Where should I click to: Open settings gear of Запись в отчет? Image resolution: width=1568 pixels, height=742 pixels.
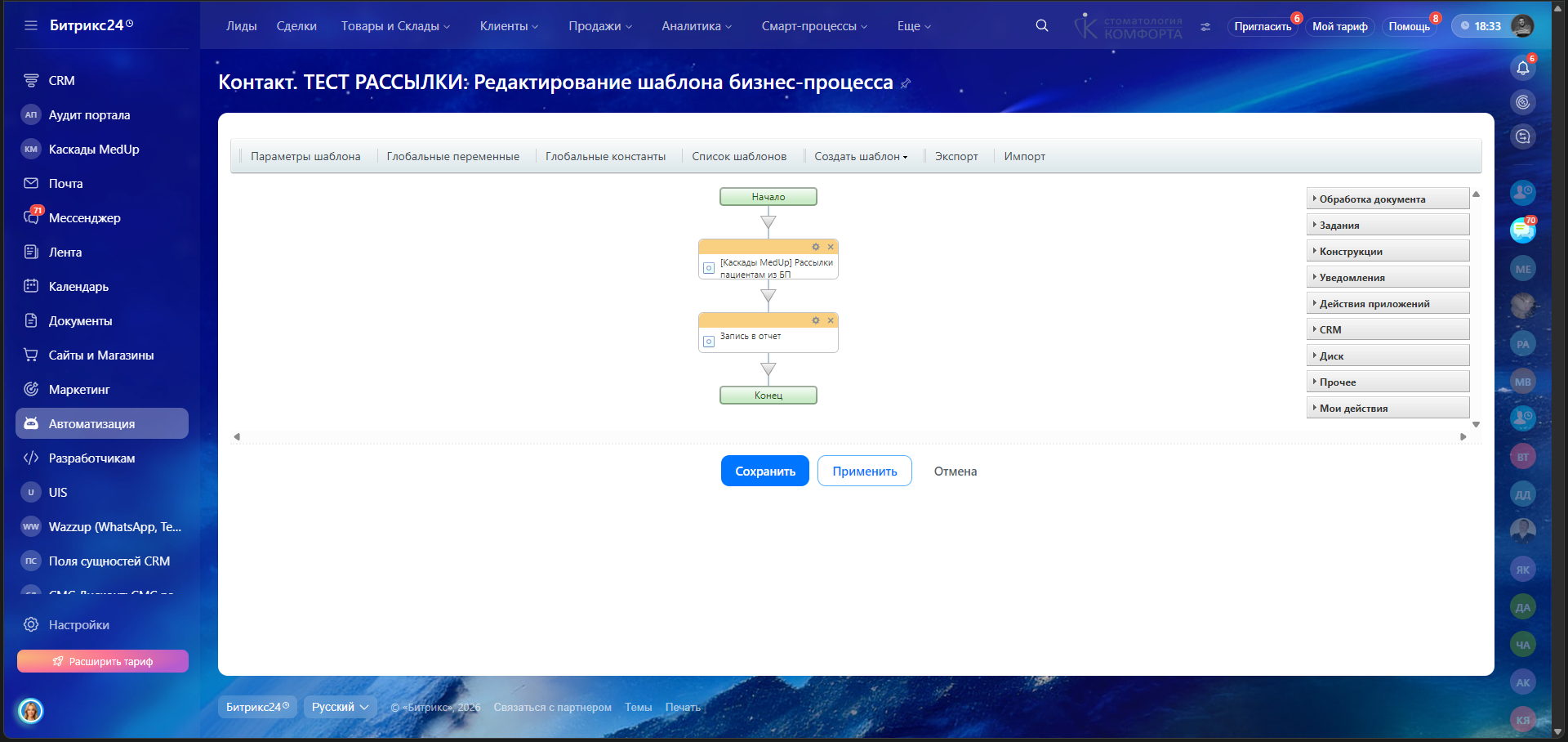click(816, 320)
